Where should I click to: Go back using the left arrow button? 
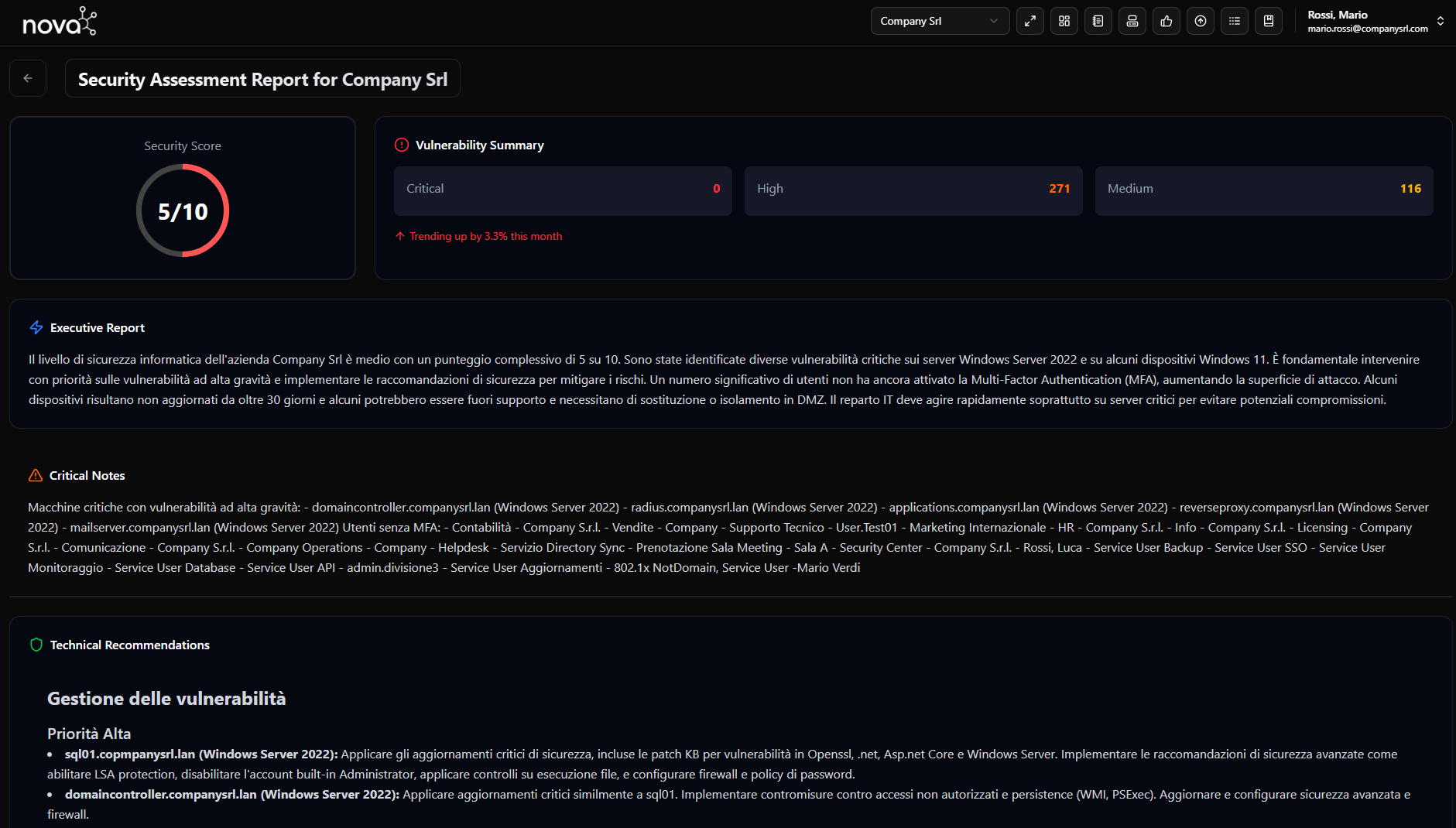coord(28,78)
